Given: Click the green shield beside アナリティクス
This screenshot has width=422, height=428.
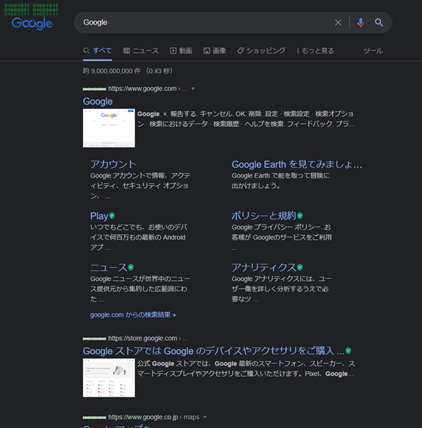Looking at the screenshot, I should click(x=300, y=267).
